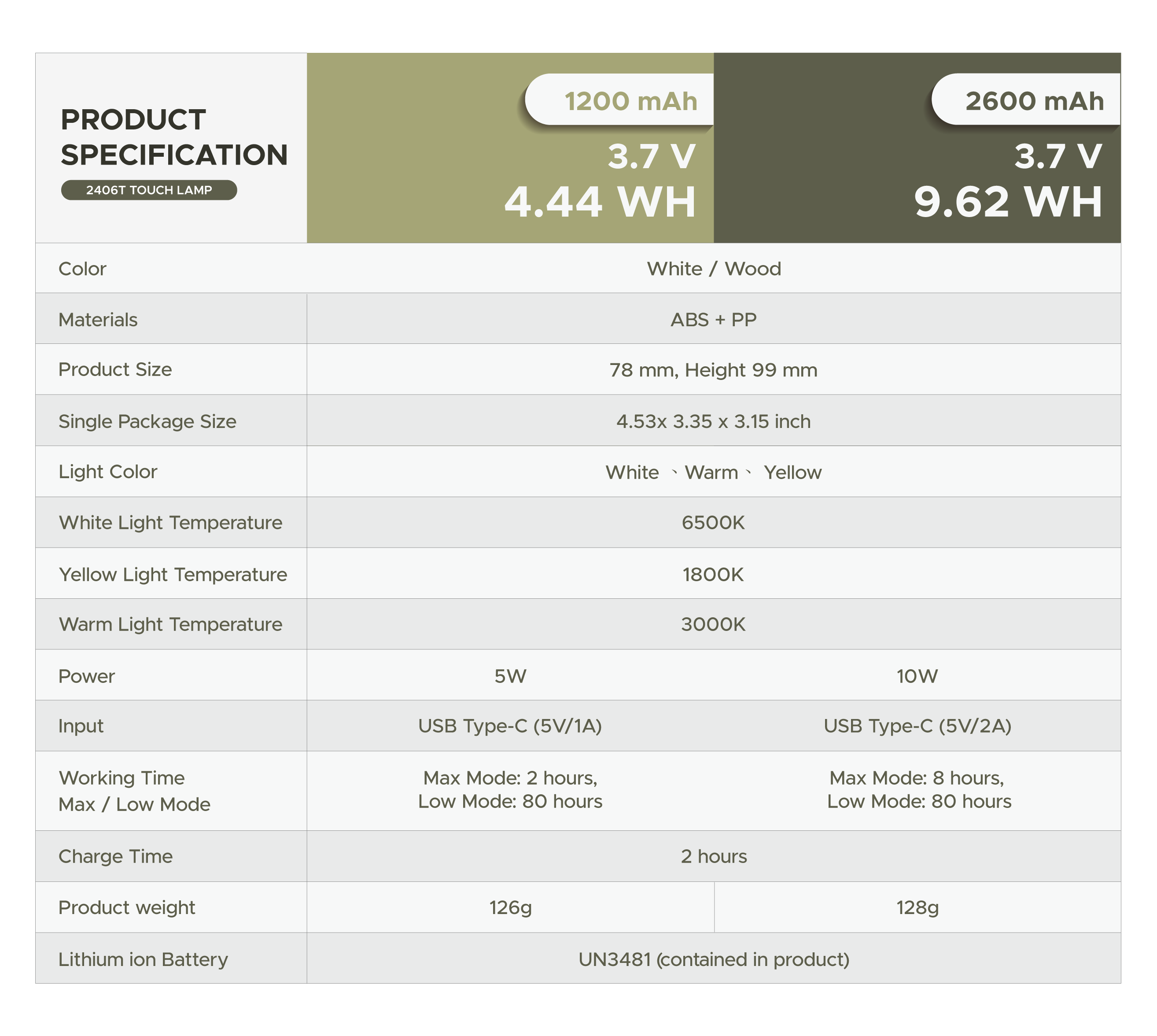Select the UN3481 battery text
This screenshot has width=1157, height=1036.
(714, 959)
